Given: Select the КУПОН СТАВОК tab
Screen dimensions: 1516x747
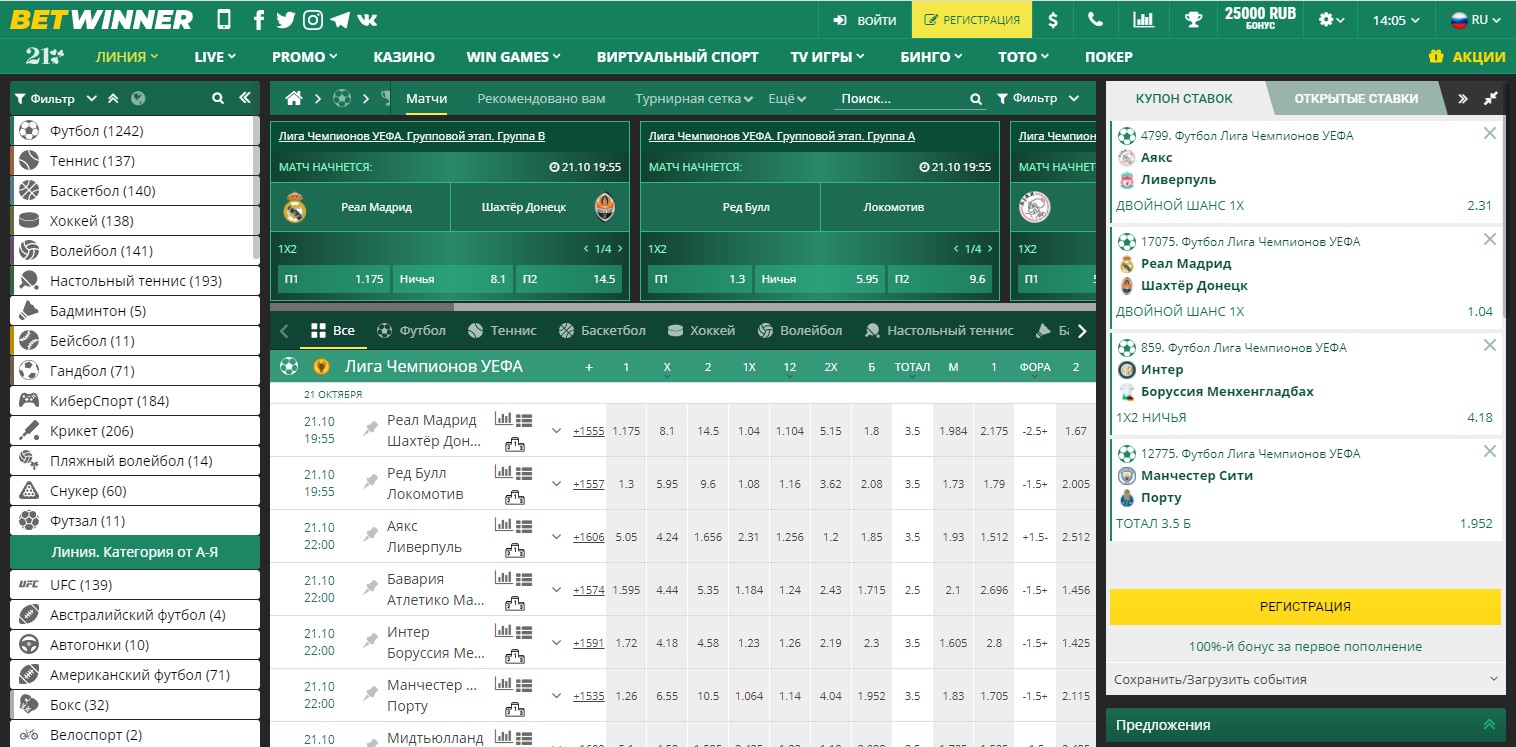Looking at the screenshot, I should pos(1184,98).
